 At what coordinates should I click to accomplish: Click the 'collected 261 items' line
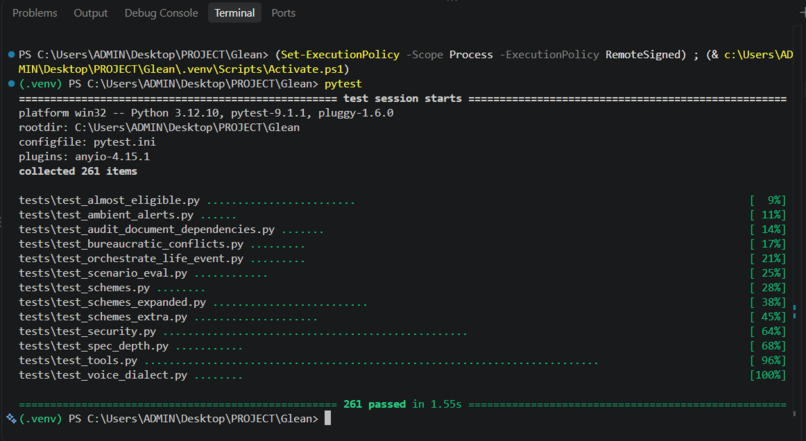(x=78, y=171)
